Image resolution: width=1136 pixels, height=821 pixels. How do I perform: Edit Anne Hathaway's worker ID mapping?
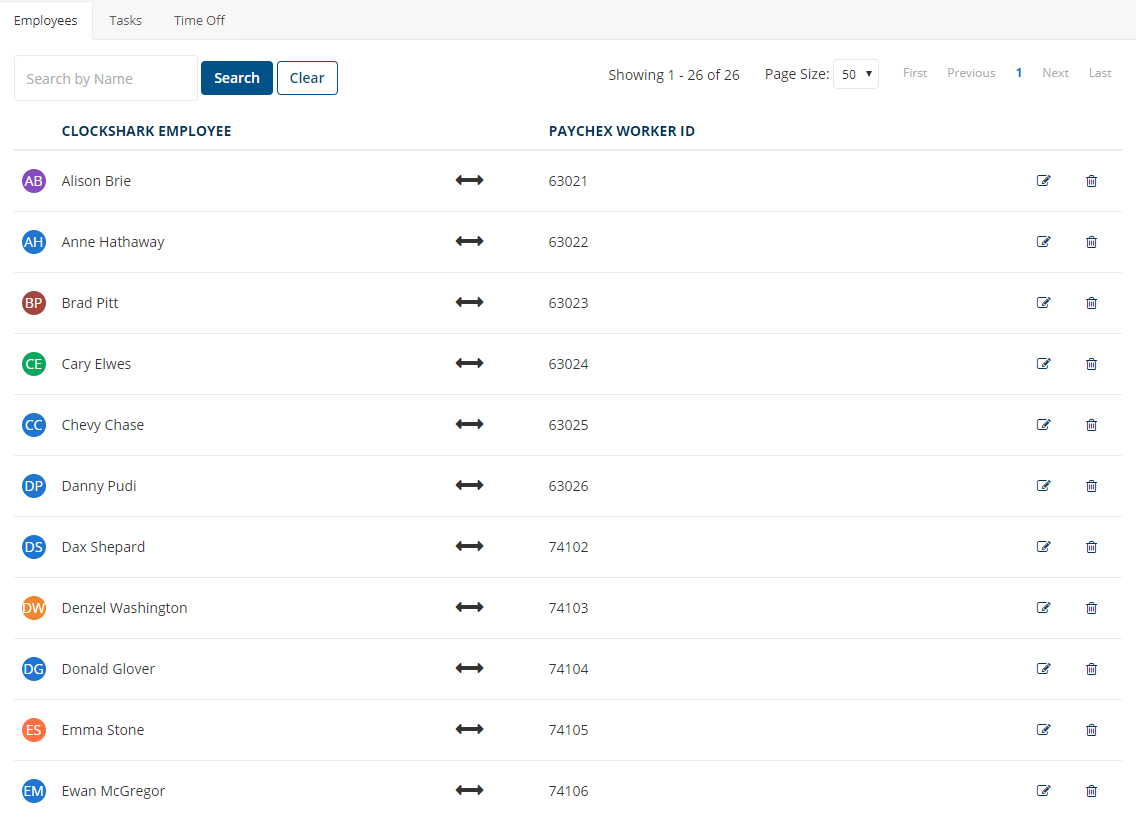click(x=1043, y=241)
